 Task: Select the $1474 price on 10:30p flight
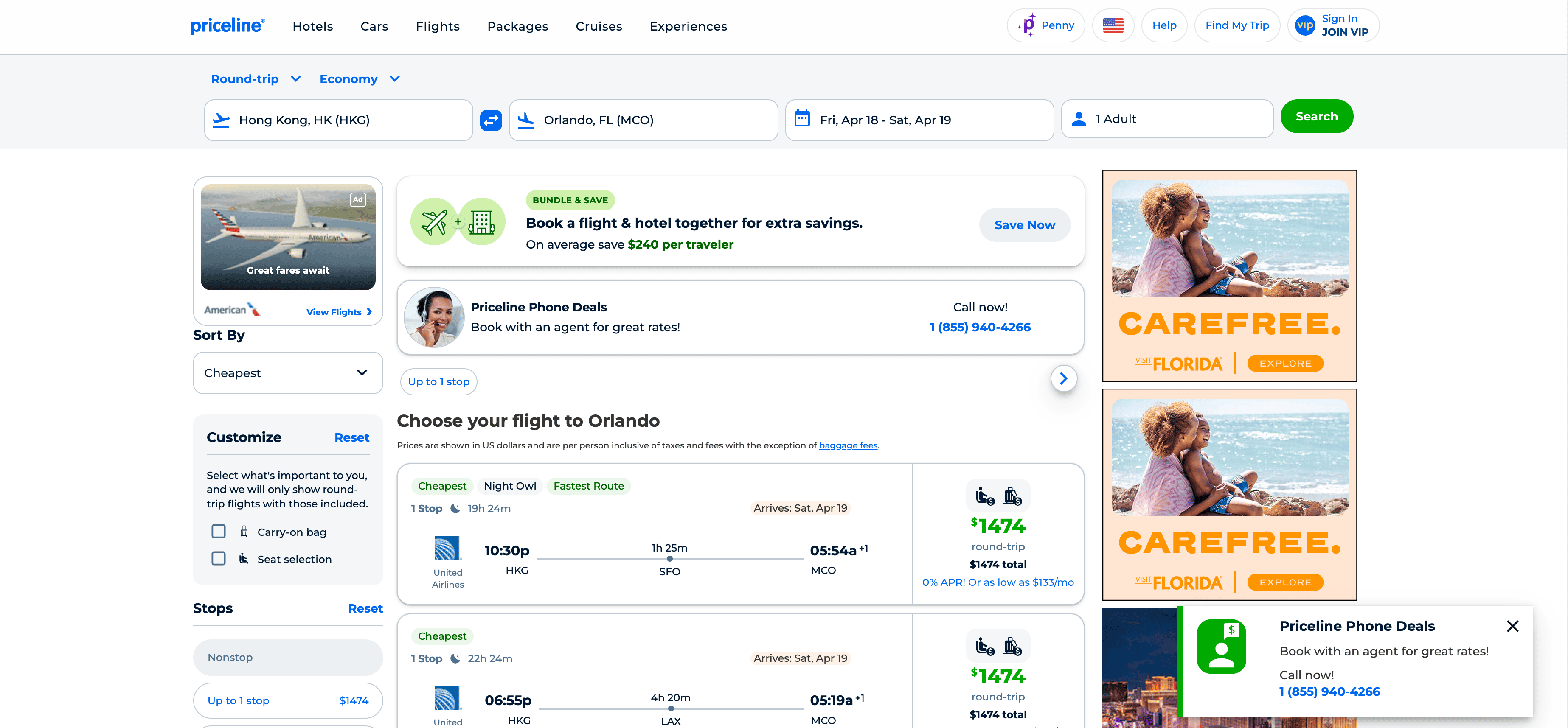(x=998, y=526)
